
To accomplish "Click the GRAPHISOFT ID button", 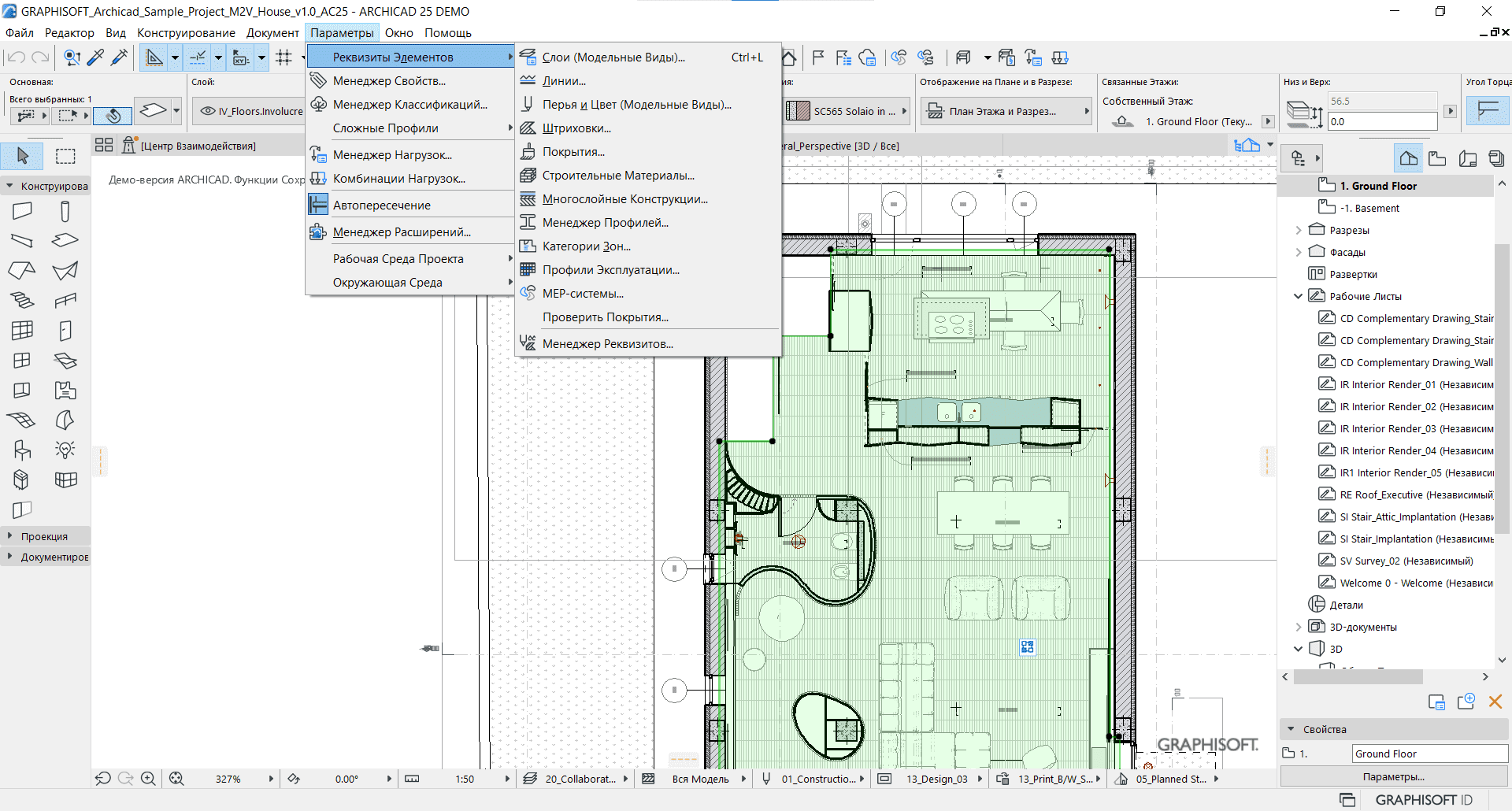I will point(1423,800).
